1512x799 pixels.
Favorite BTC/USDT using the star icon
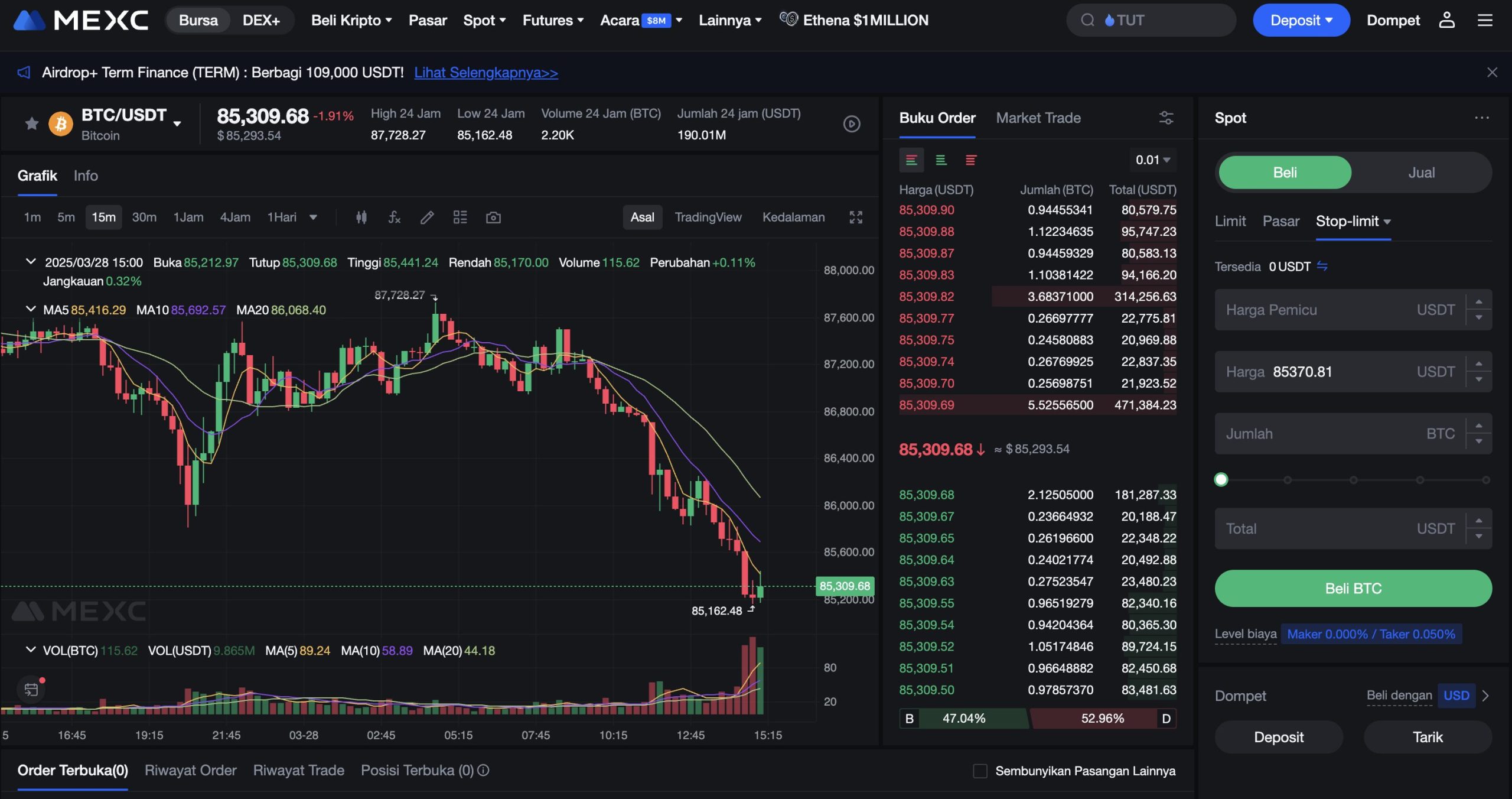coord(31,124)
